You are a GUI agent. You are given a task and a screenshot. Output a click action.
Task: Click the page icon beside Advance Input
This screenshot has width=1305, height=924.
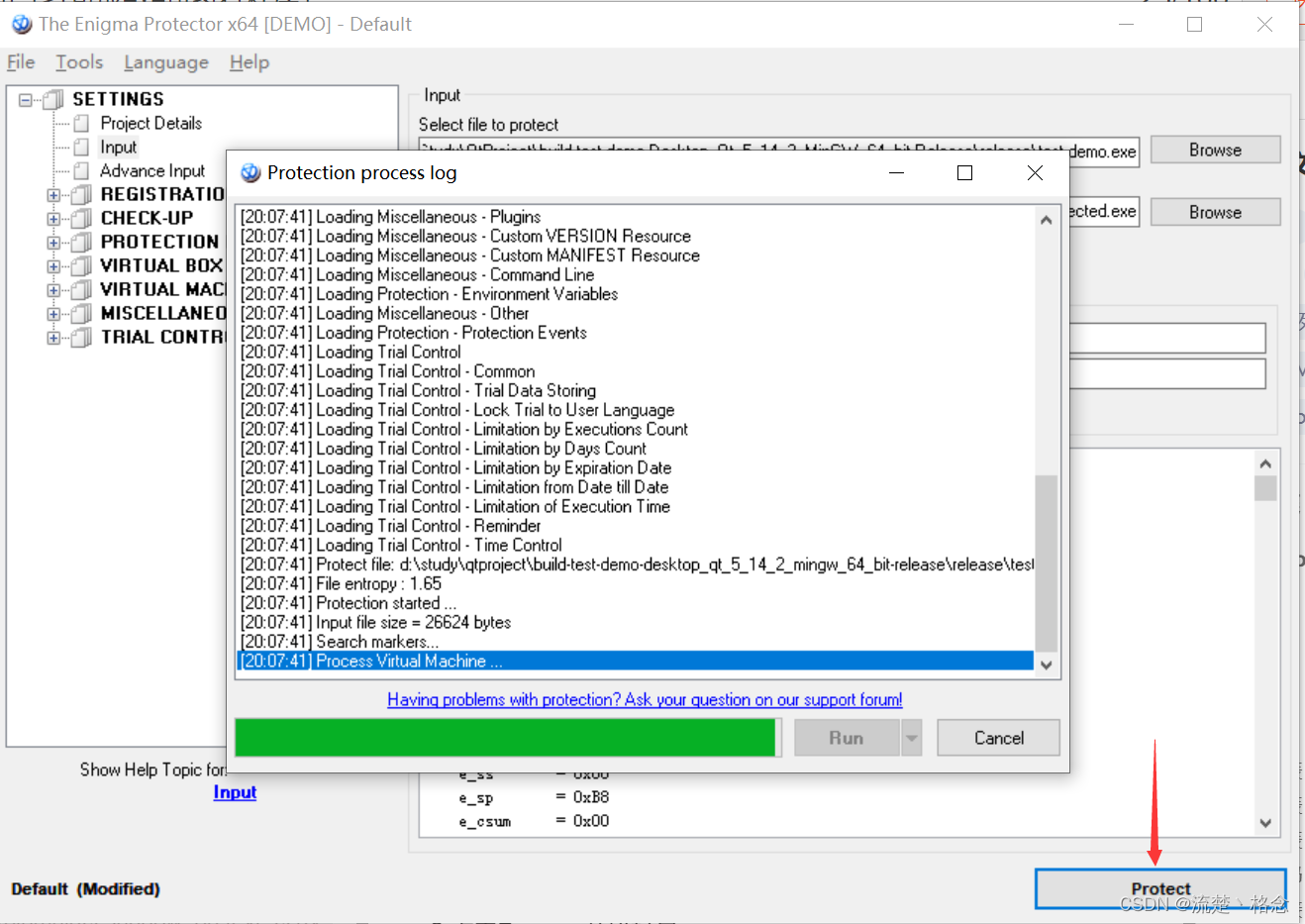(x=82, y=170)
